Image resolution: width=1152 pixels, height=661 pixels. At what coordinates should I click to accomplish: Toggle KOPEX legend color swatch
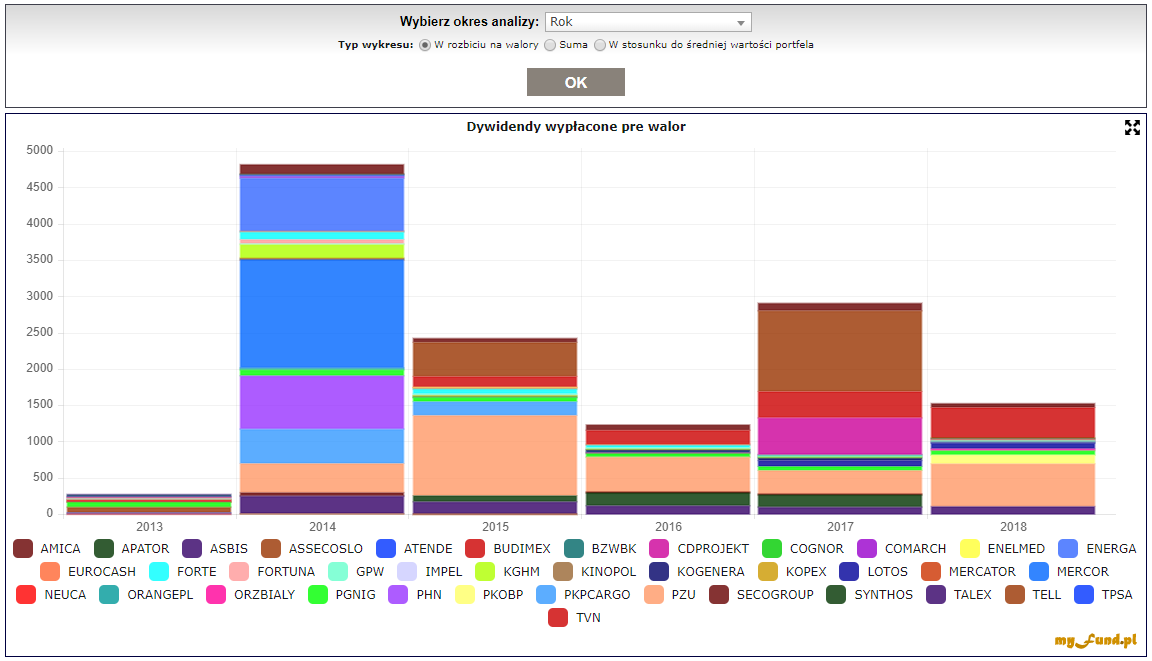click(768, 571)
